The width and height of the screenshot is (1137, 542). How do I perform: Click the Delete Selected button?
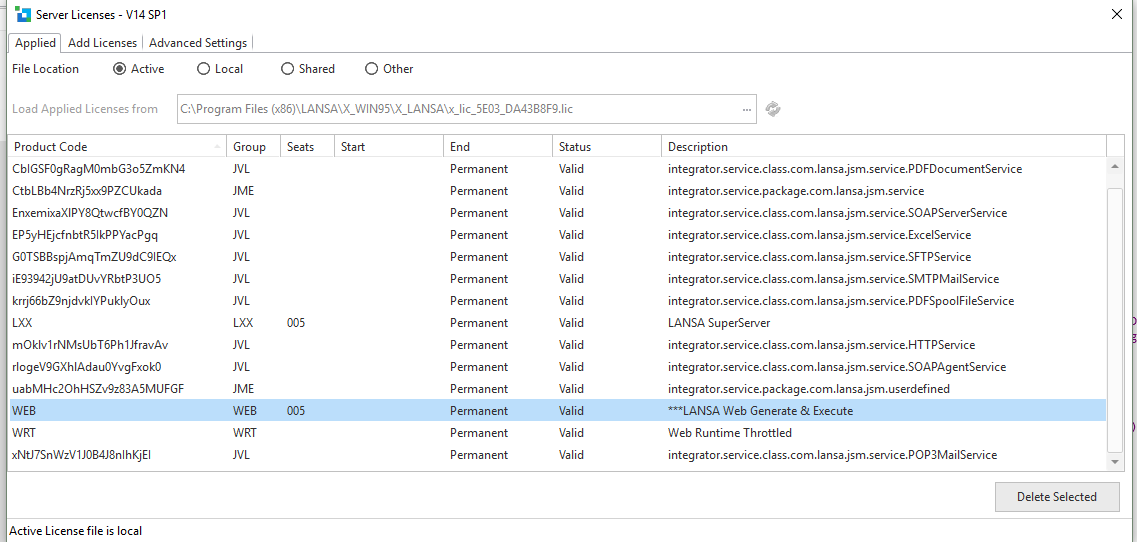[1057, 497]
